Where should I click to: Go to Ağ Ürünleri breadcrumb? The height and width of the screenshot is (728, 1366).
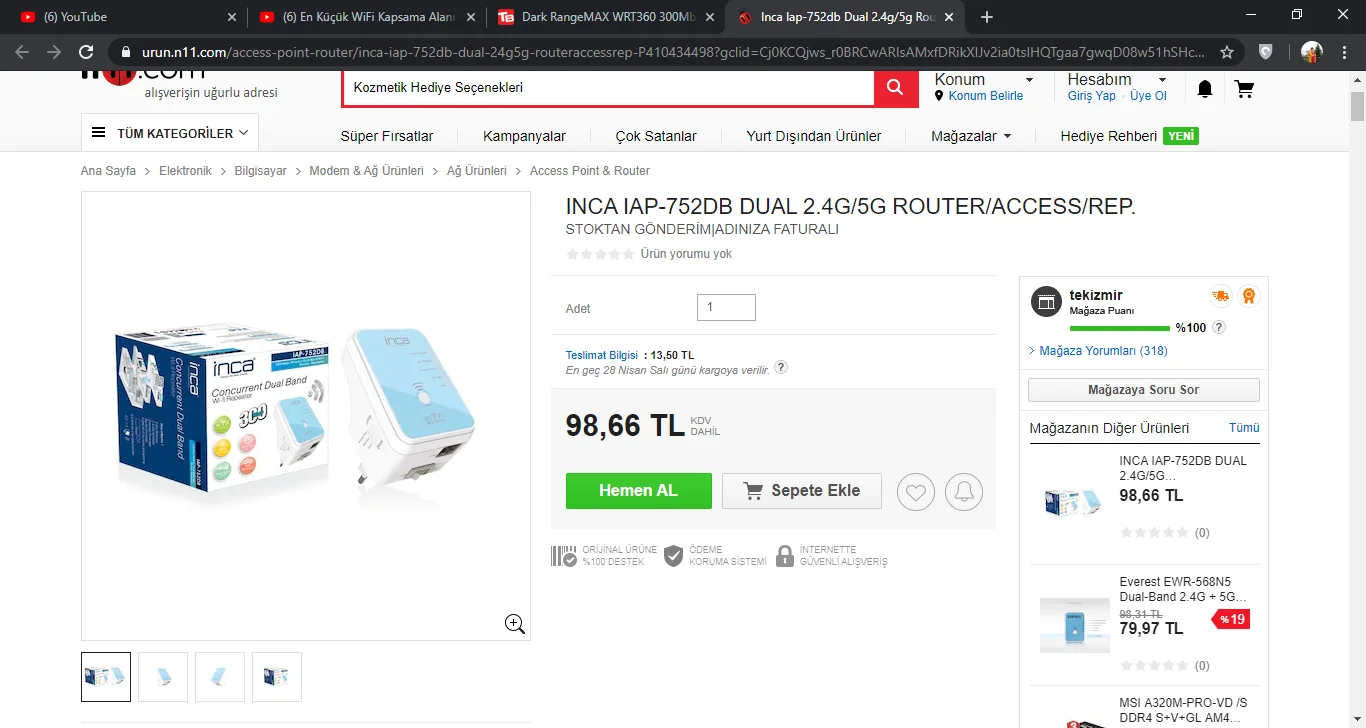point(477,171)
